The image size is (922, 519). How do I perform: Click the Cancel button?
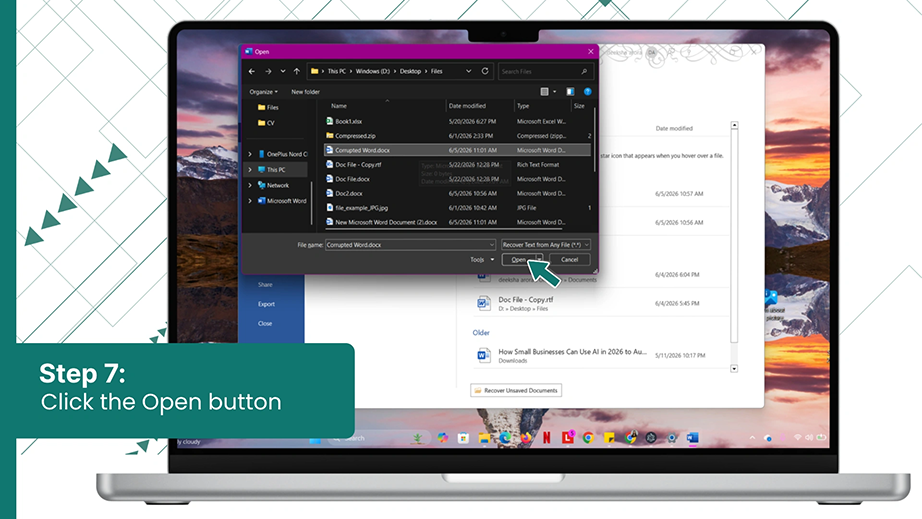pyautogui.click(x=569, y=259)
